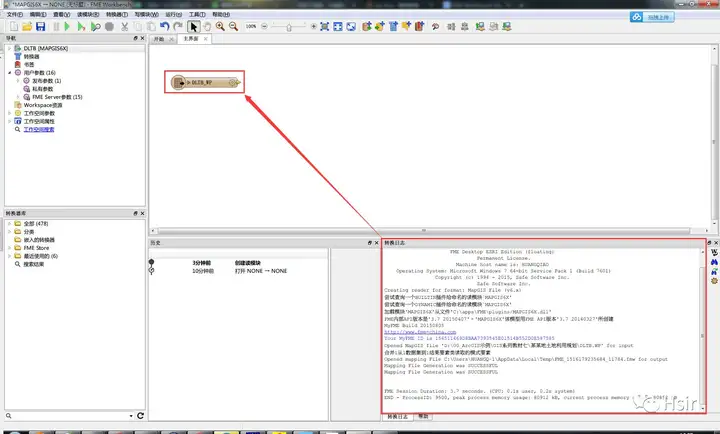Select the 打开 NONE → NONE history entry
This screenshot has height=434, width=720.
pyautogui.click(x=260, y=271)
